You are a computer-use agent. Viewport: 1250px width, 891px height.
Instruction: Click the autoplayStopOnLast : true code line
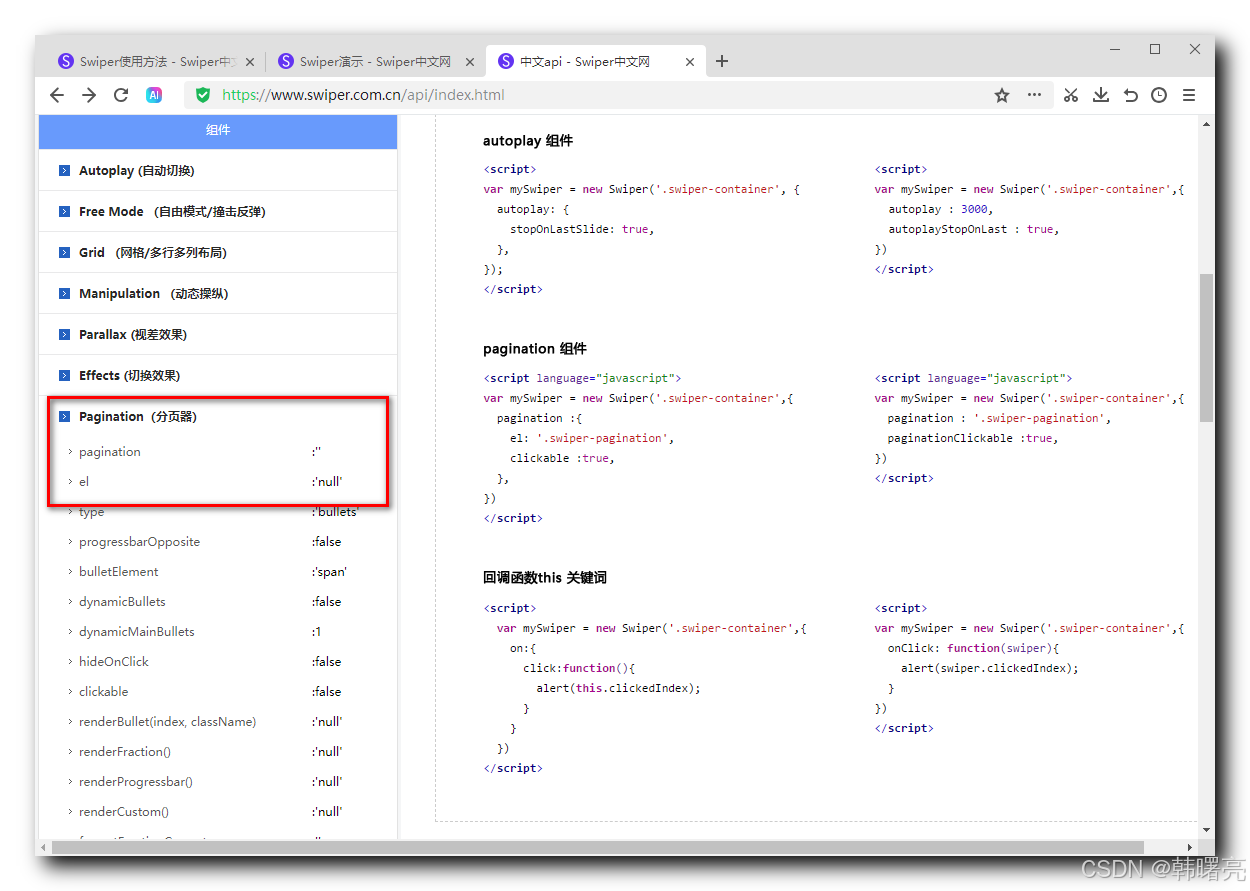[974, 229]
